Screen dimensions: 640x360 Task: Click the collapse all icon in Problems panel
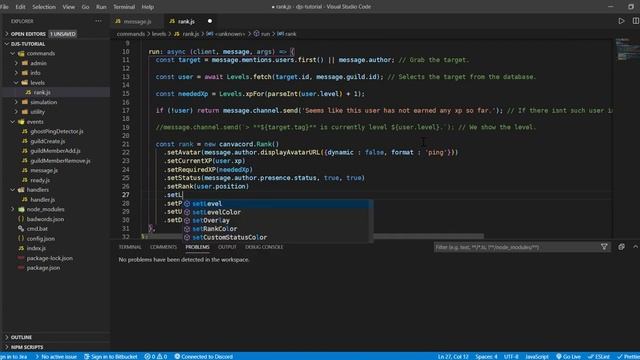click(621, 247)
